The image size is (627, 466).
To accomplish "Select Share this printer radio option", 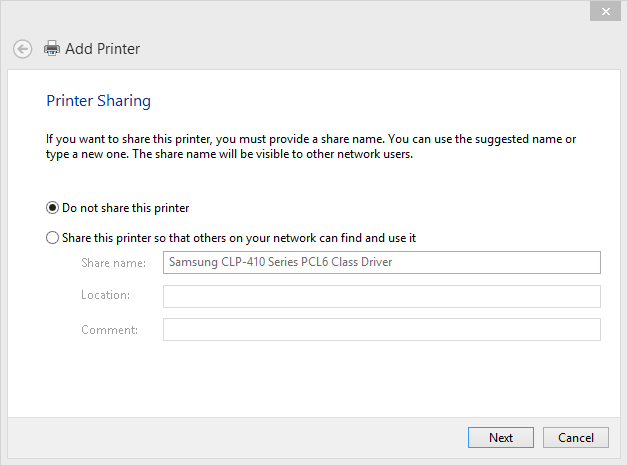I will [x=52, y=238].
